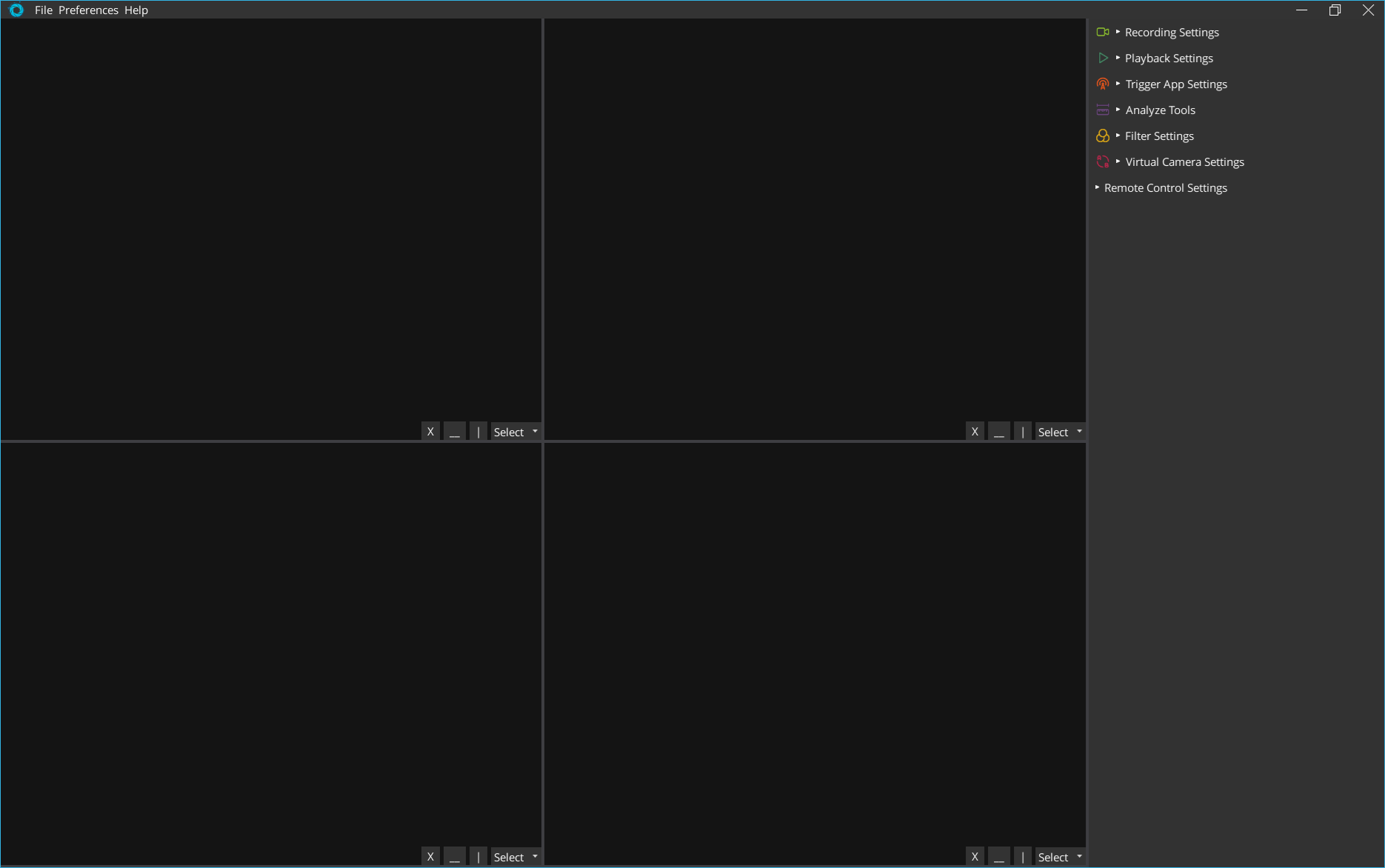Click the green camera icon beside Recording Settings
Image resolution: width=1385 pixels, height=868 pixels.
pyautogui.click(x=1103, y=32)
